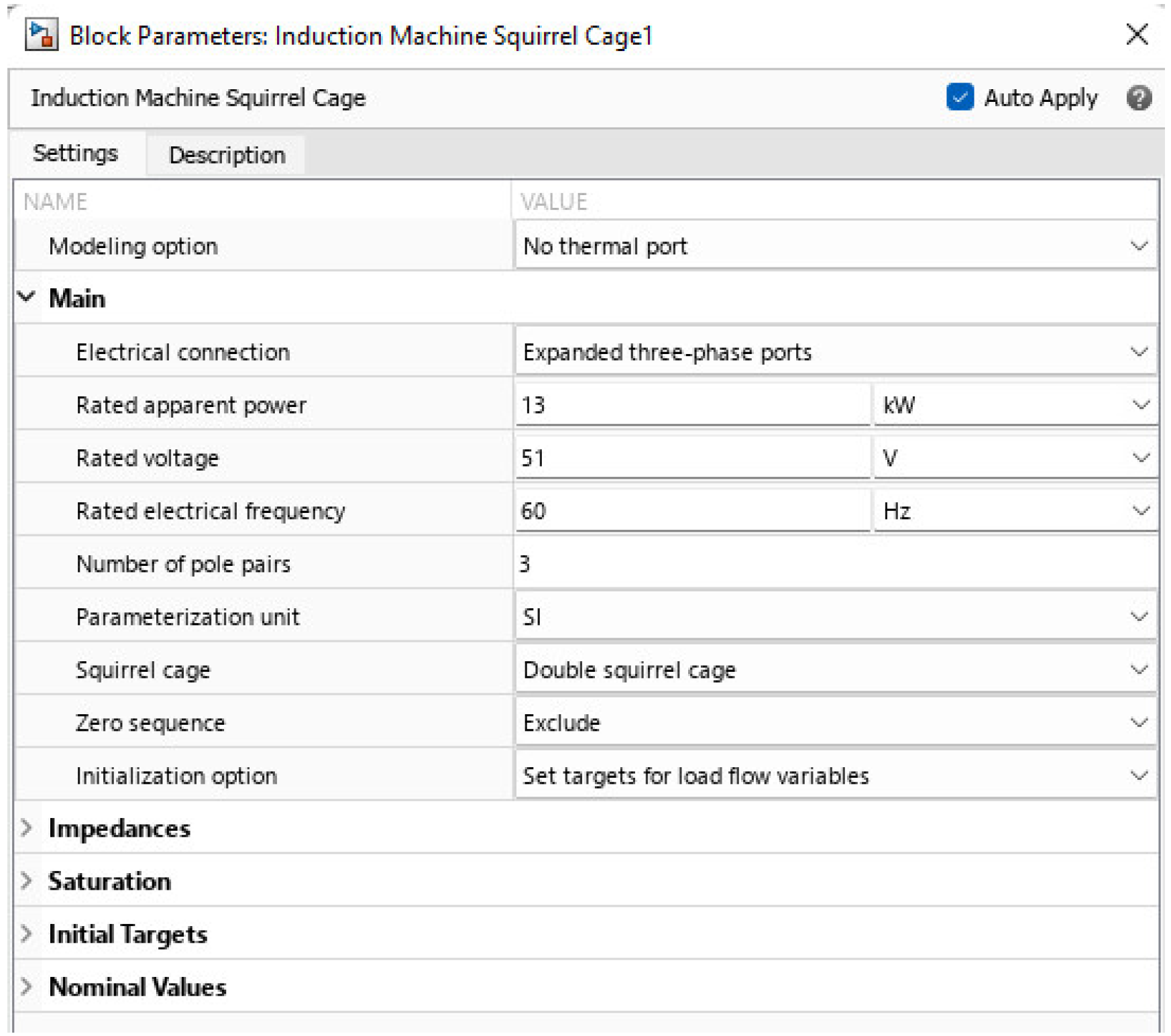
Task: Click the 'Number of pole pairs' label
Action: click(183, 565)
